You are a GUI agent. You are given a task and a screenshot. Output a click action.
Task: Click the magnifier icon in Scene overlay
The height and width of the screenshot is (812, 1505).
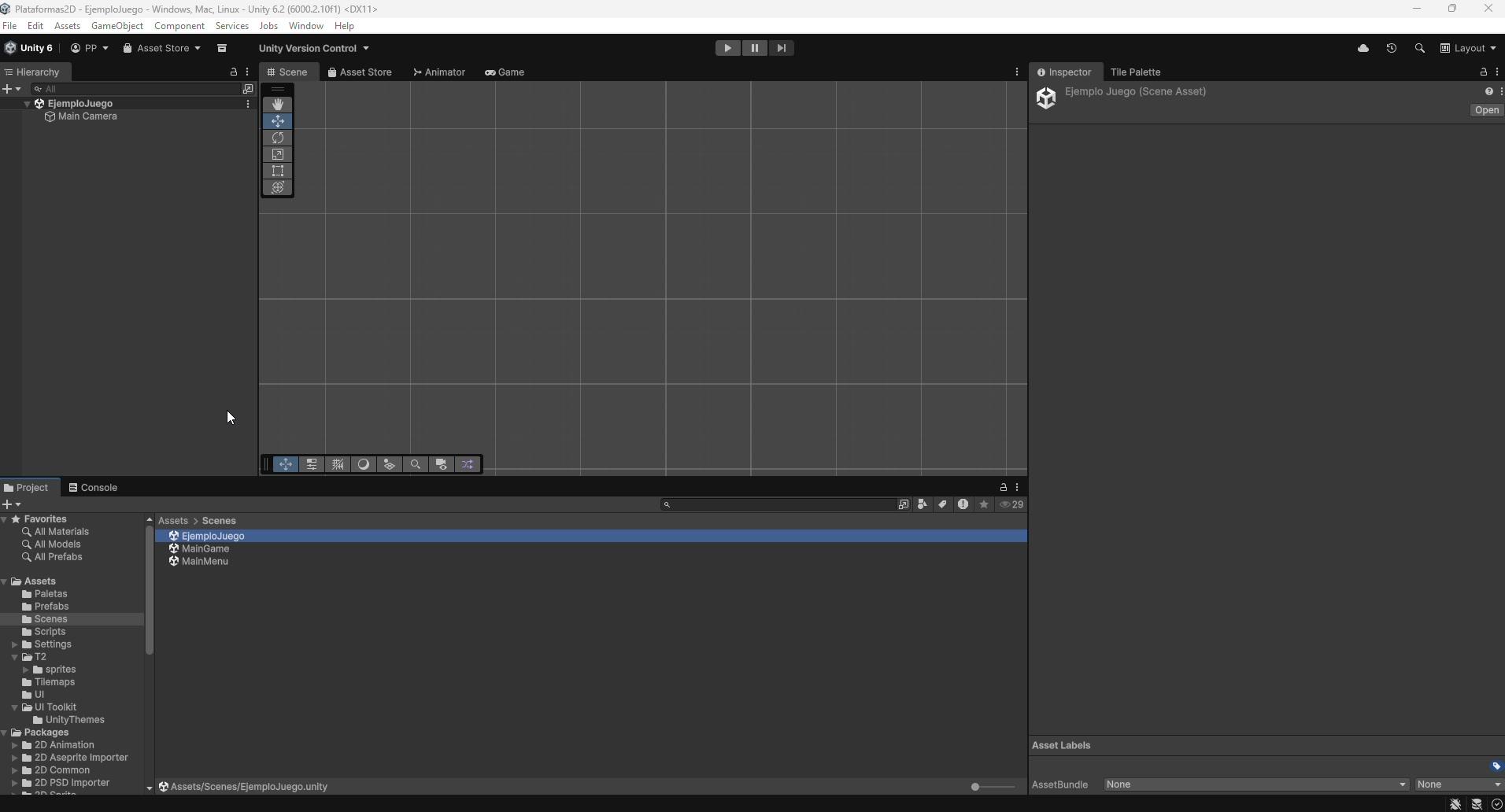click(416, 464)
